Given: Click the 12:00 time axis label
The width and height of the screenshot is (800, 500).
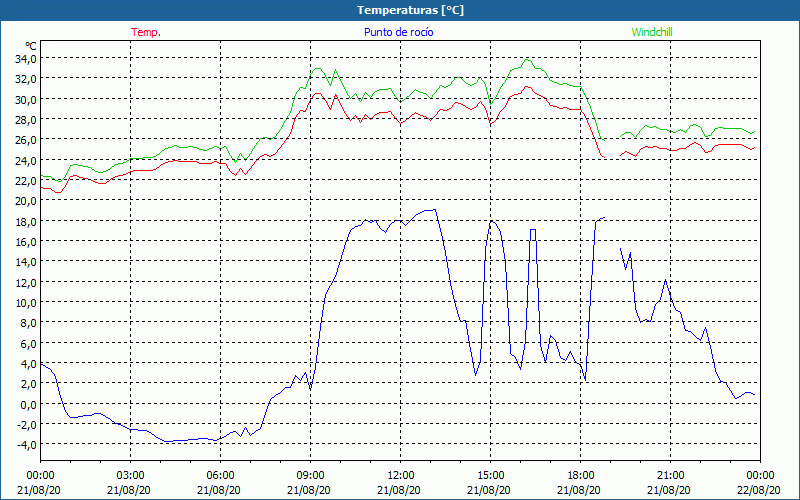Looking at the screenshot, I should pos(401,476).
